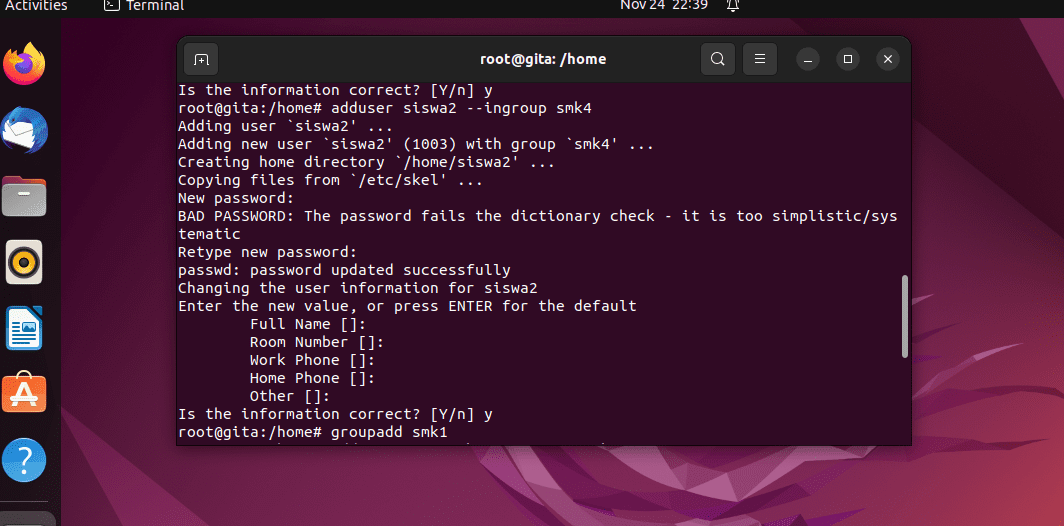
Task: Click the terminal vertical scrollbar
Action: (905, 316)
